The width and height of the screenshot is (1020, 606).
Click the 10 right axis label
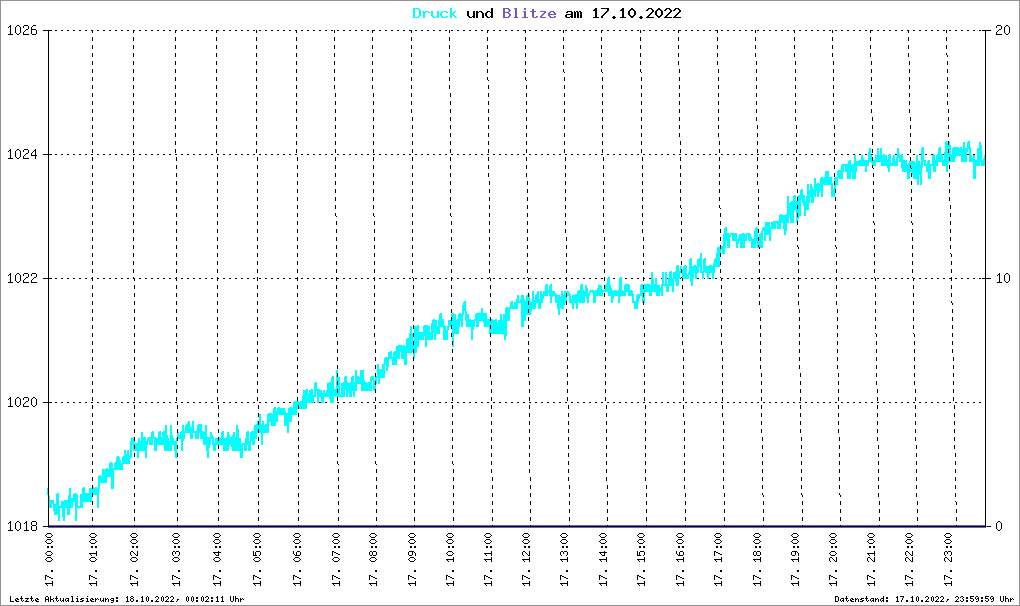[1003, 278]
